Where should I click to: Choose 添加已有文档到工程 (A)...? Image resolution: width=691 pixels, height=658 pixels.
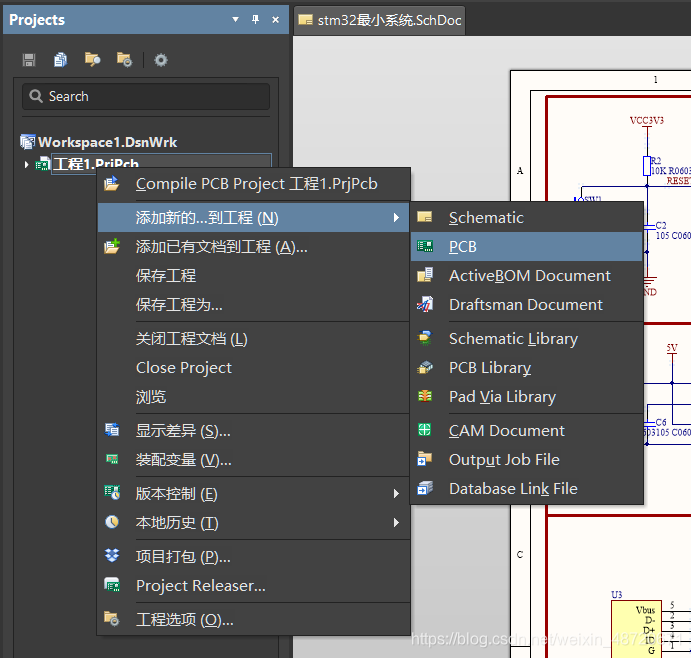click(x=254, y=247)
